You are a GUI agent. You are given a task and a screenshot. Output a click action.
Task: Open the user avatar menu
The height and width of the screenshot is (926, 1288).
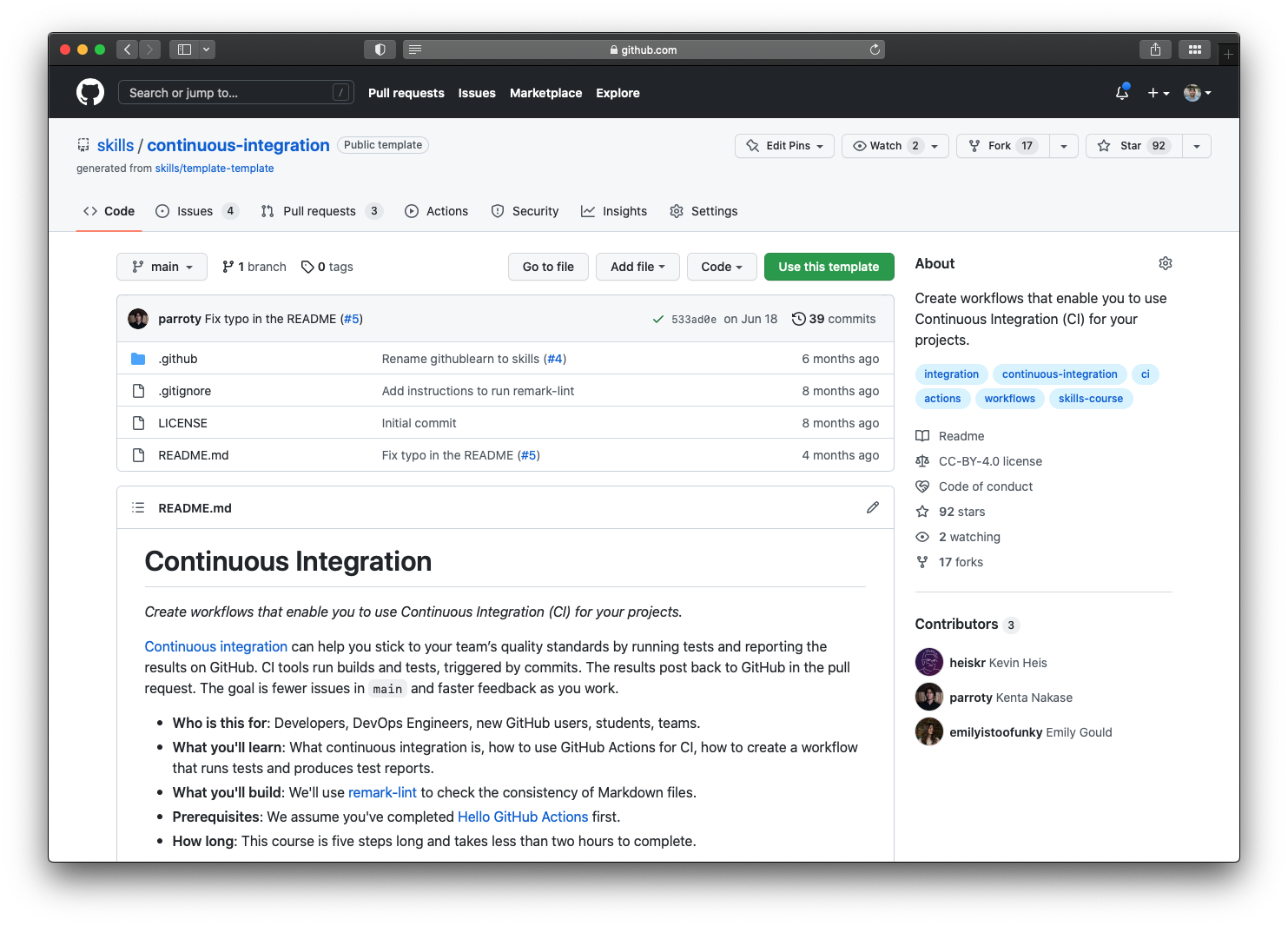pos(1198,93)
